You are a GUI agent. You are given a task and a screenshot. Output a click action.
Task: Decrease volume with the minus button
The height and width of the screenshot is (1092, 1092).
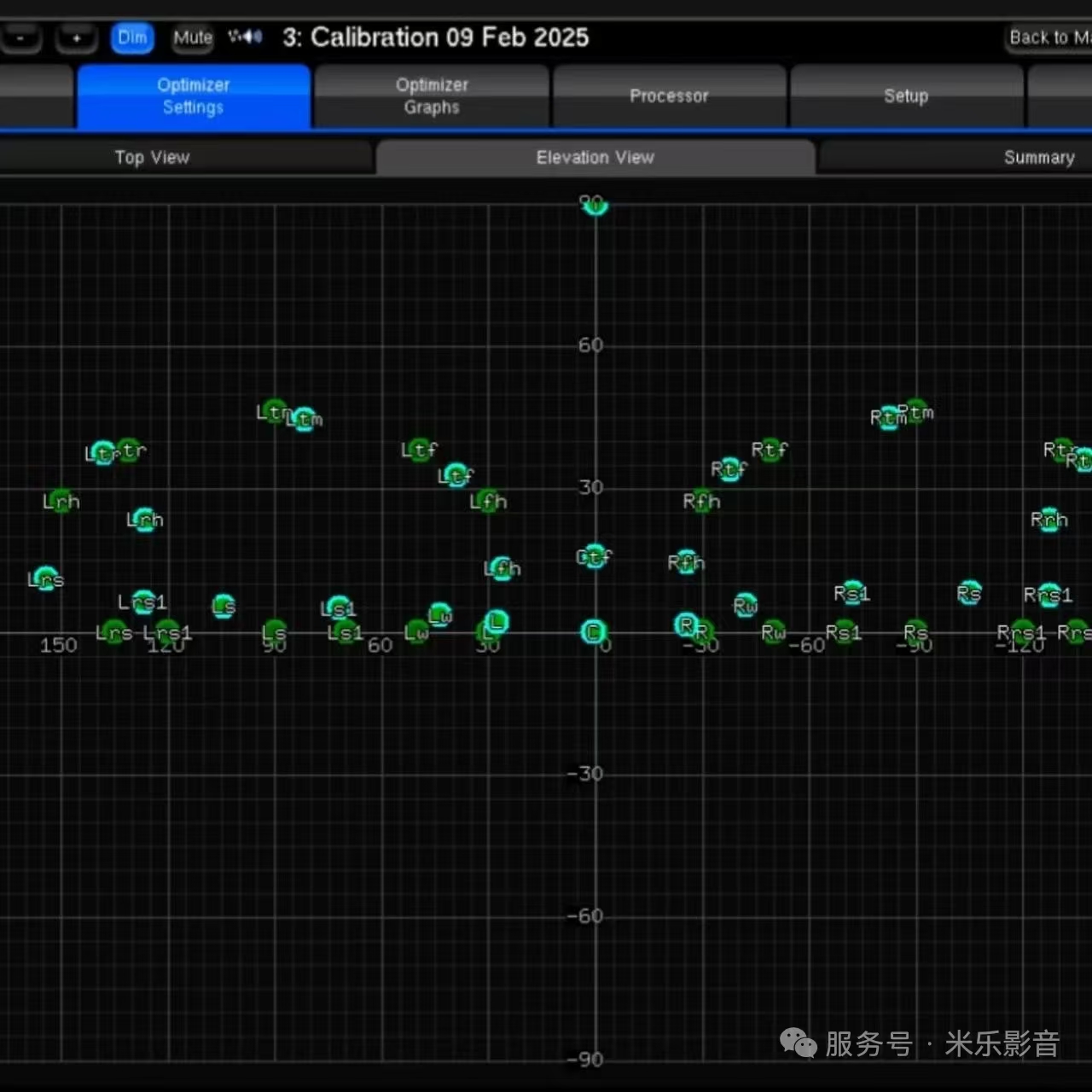click(x=20, y=38)
